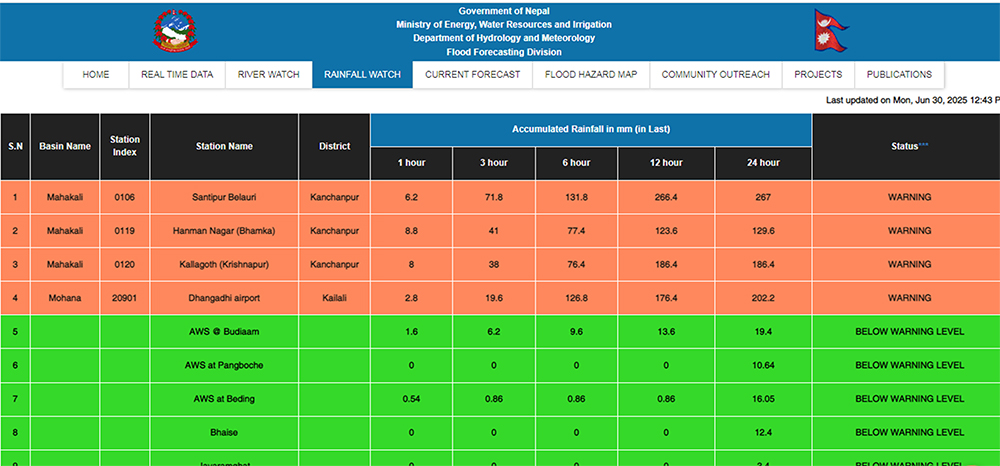Expand the PUBLICATIONS menu
This screenshot has height=466, width=1000.
[899, 75]
